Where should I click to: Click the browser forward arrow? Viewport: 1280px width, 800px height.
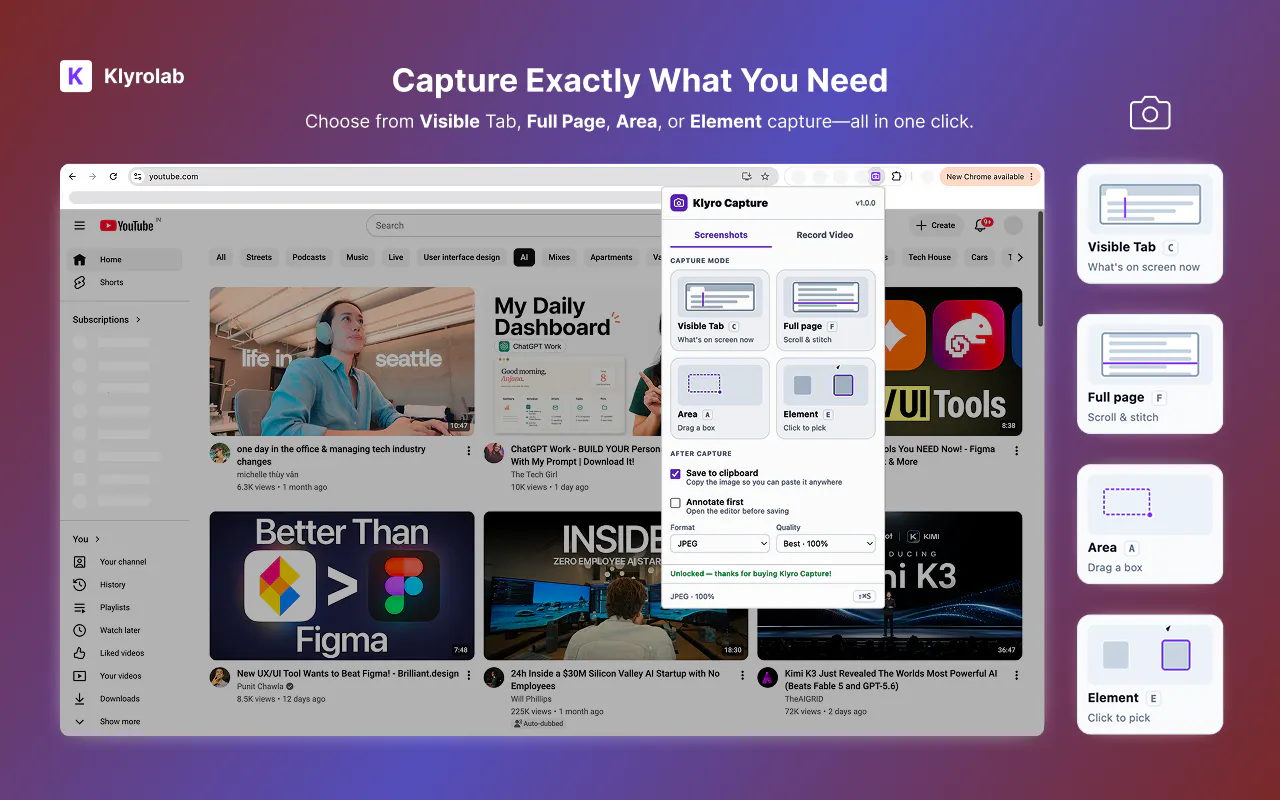(x=93, y=176)
